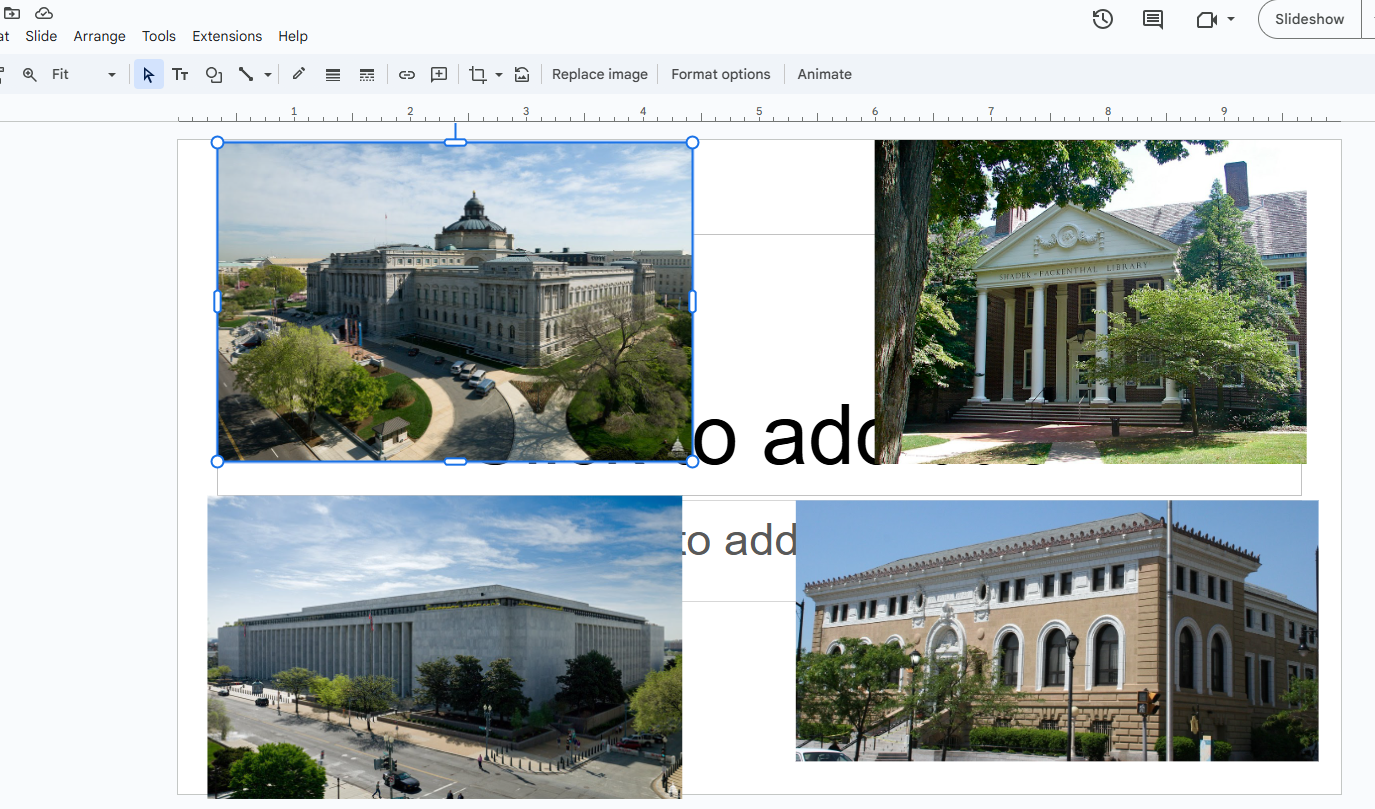Select the Scribble pen tool
The image size is (1375, 809).
click(298, 74)
